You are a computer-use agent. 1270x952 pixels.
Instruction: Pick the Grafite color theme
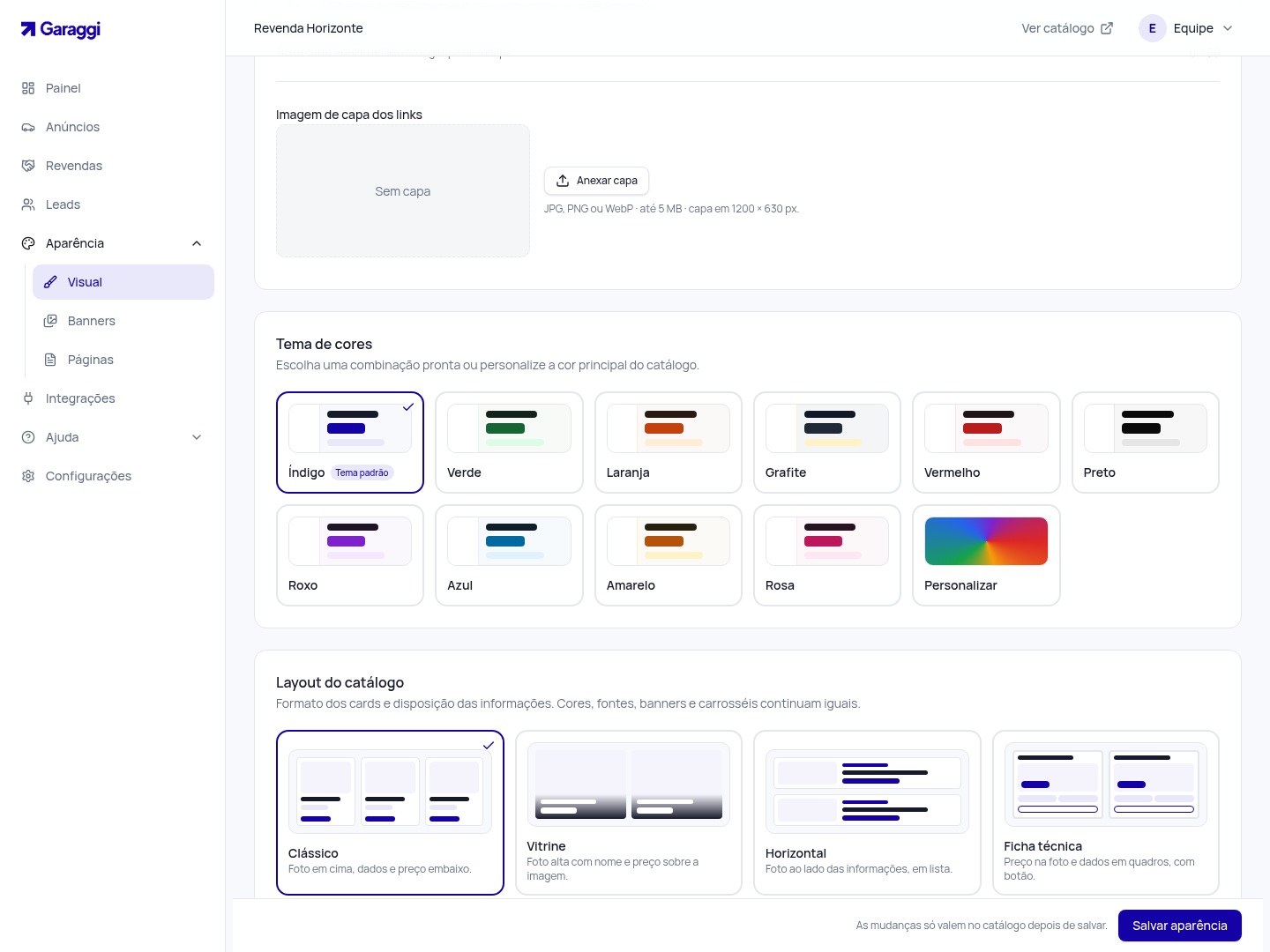[x=827, y=443]
